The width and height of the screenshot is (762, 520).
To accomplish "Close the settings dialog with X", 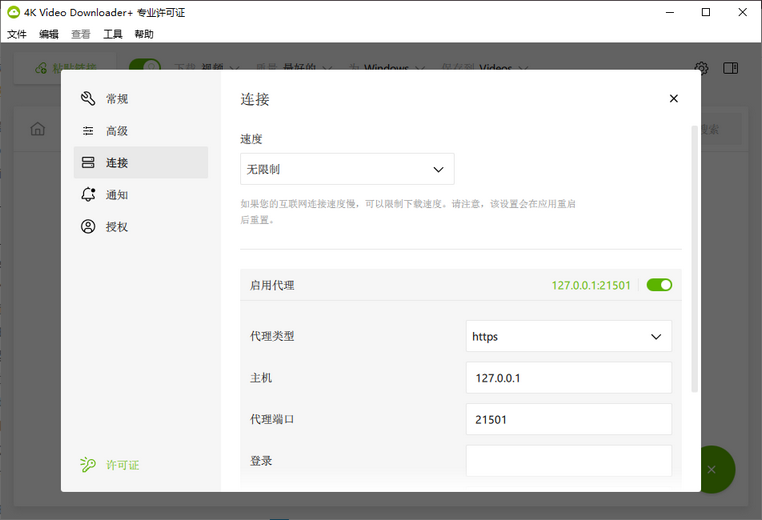I will [x=673, y=99].
